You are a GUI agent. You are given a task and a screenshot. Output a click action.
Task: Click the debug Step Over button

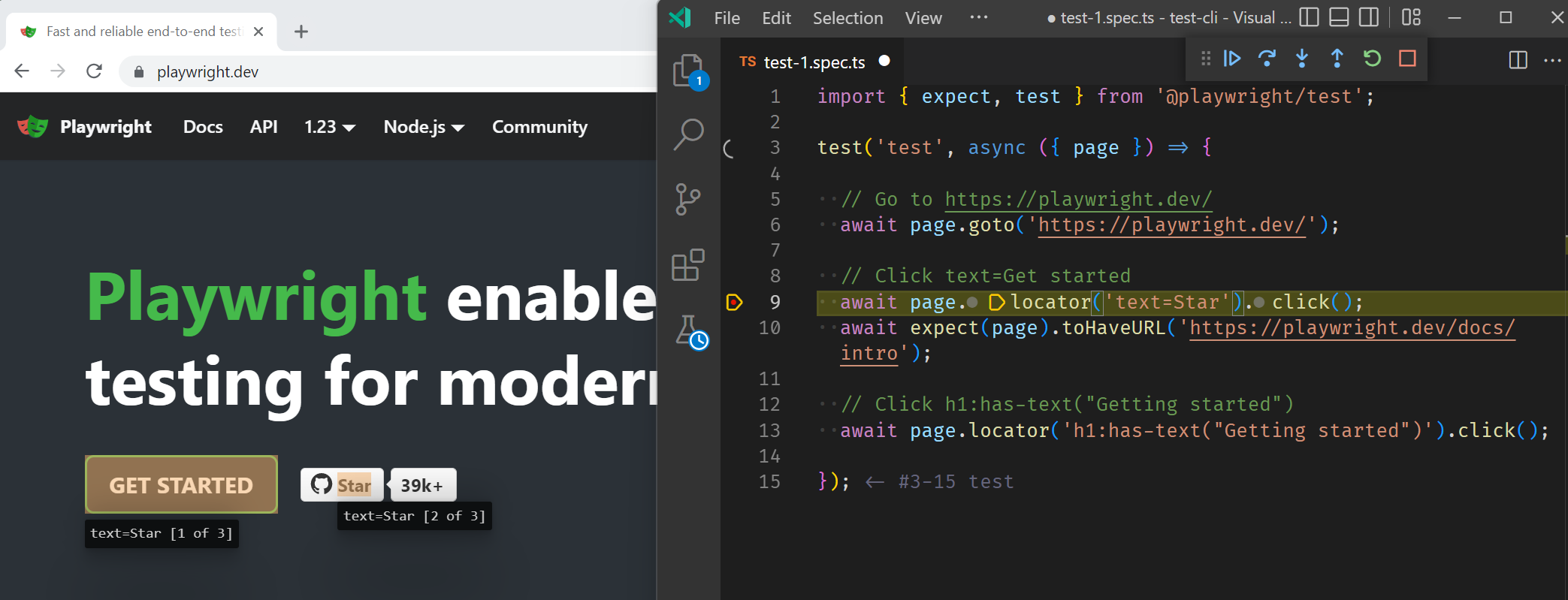1267,59
